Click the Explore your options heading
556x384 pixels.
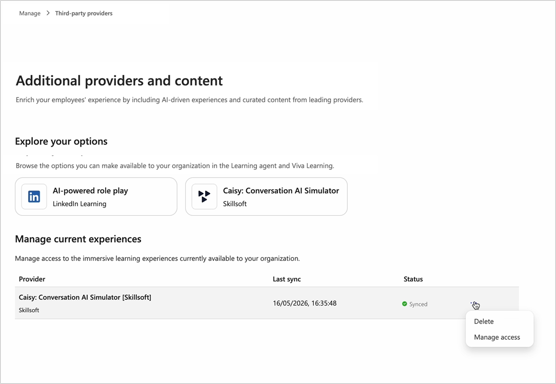[61, 141]
